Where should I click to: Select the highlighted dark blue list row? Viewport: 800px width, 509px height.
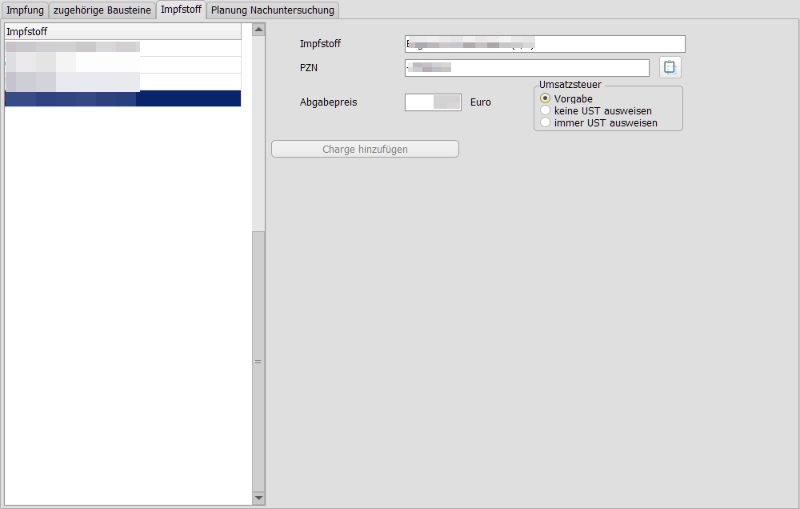click(x=122, y=99)
